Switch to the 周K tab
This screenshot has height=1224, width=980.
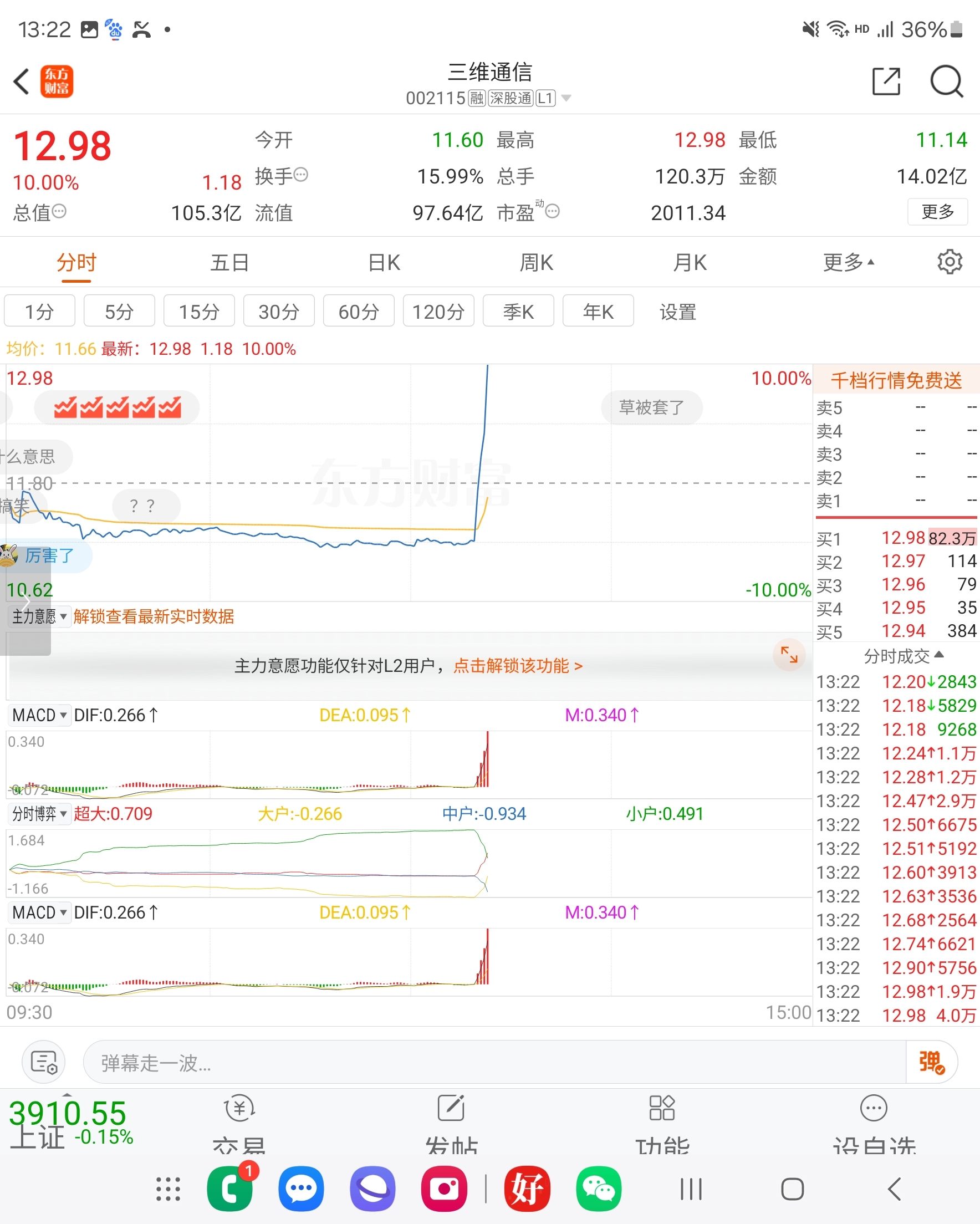pos(537,263)
